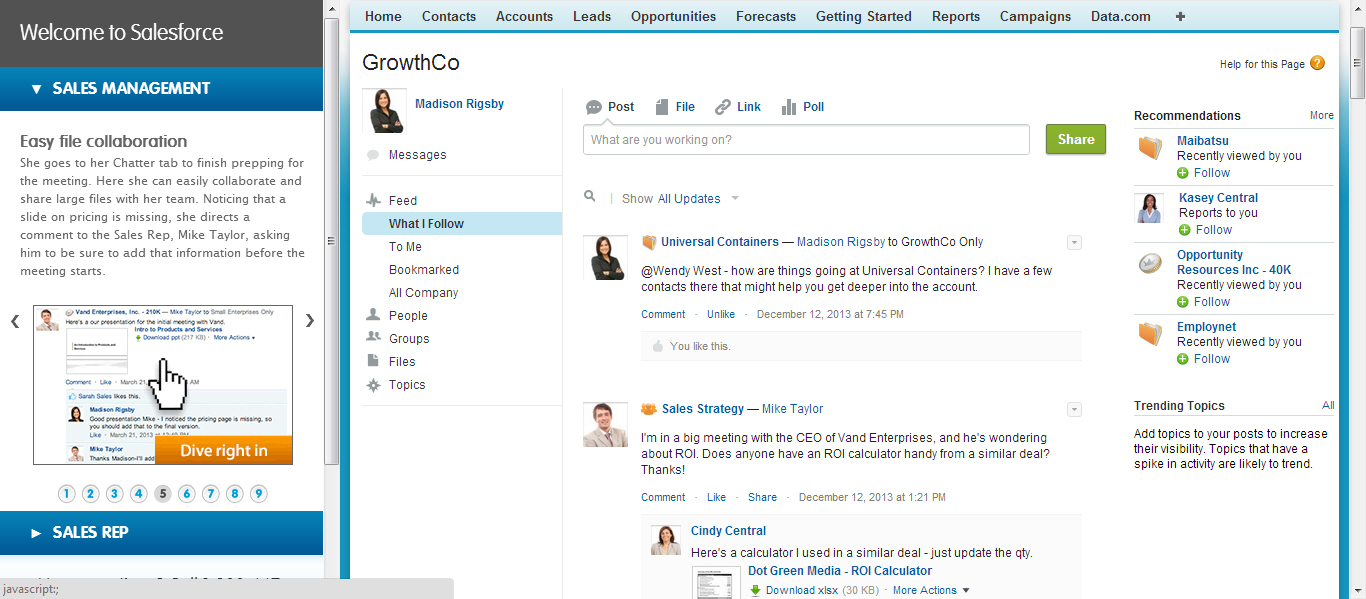Viewport: 1366px width, 599px height.
Task: Click the Link post type icon
Action: pos(723,107)
